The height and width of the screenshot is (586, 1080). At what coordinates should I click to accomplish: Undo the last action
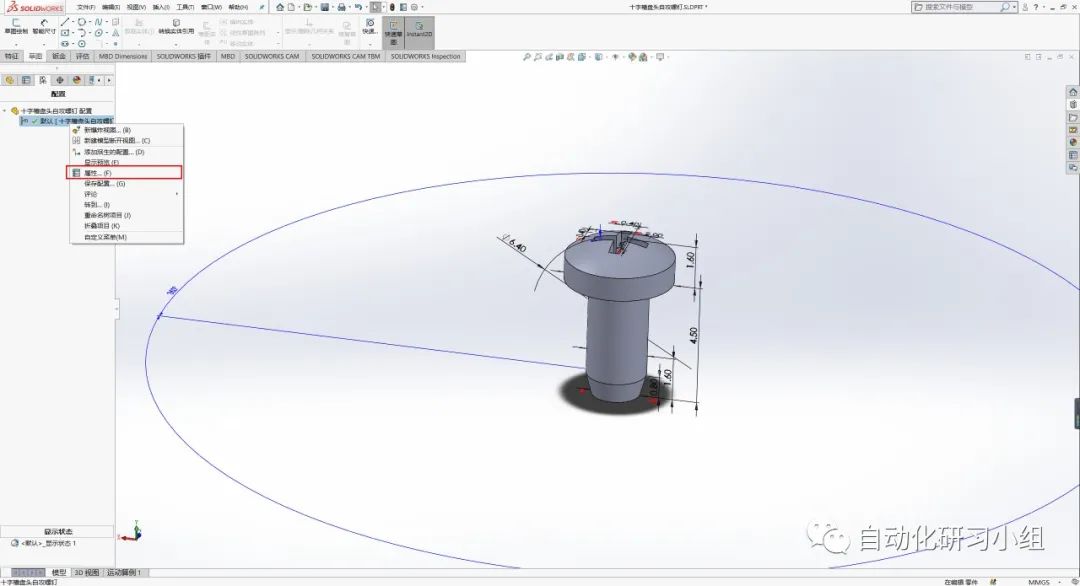[358, 7]
